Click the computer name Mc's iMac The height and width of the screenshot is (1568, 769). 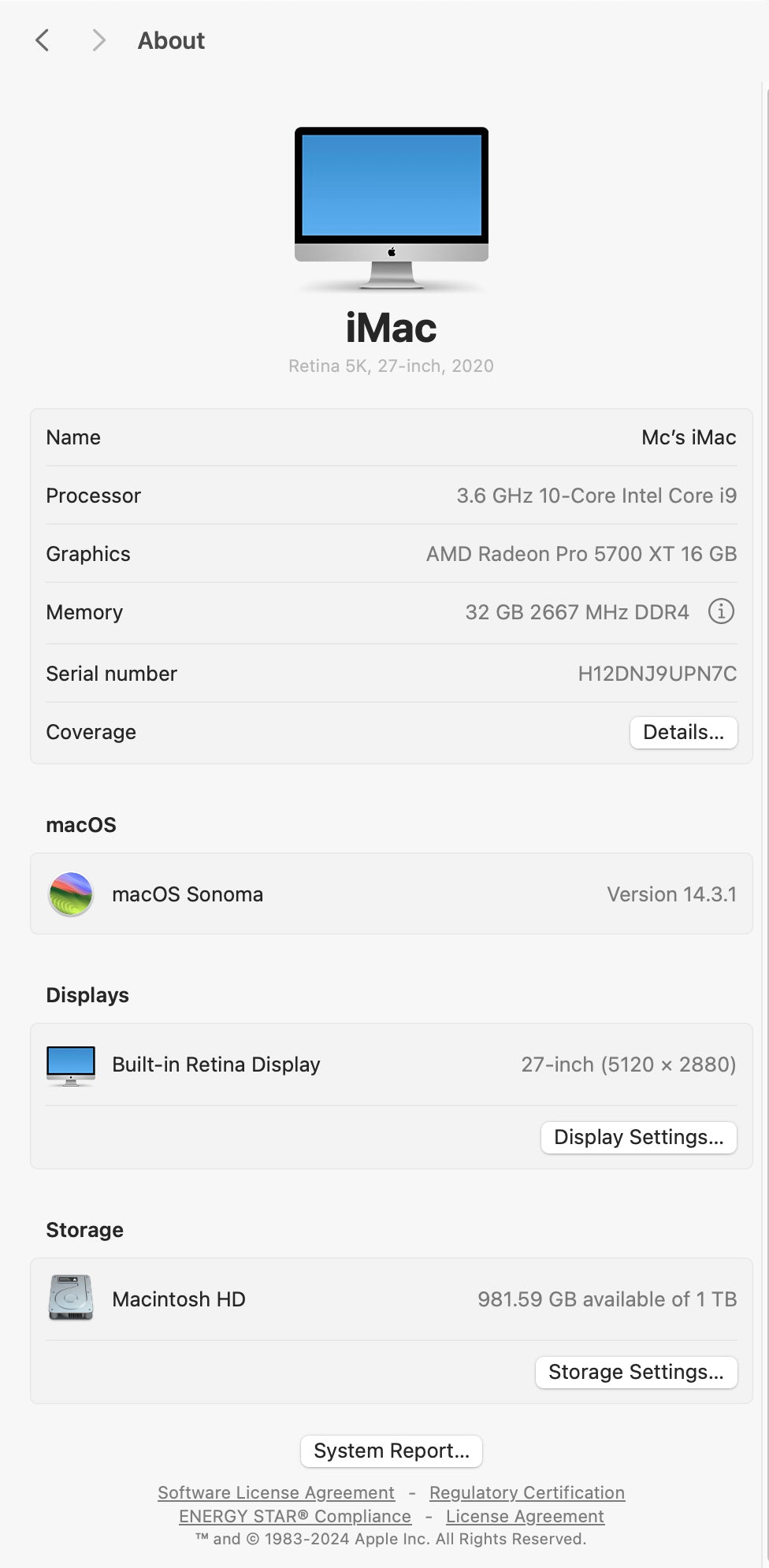pos(688,437)
